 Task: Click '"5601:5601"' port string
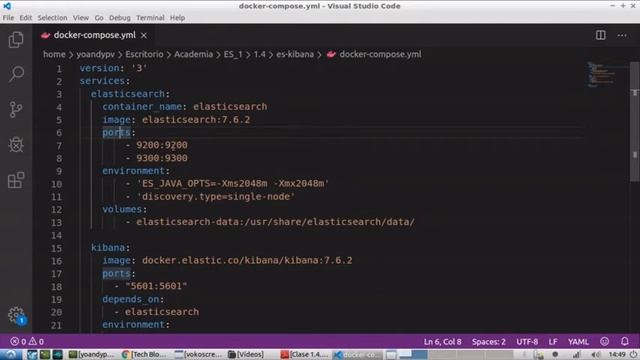pos(156,286)
